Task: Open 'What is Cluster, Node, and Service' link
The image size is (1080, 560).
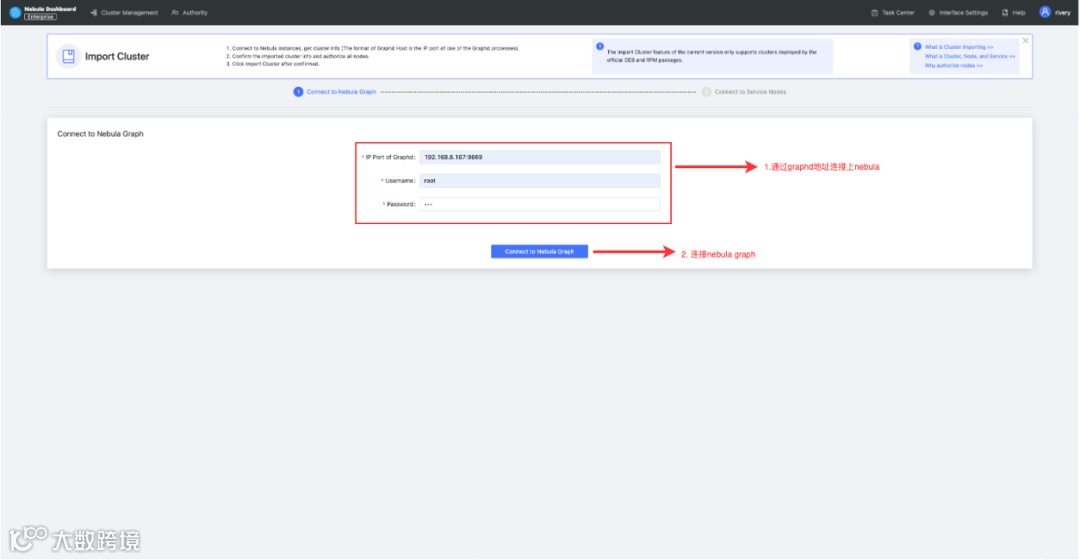Action: coord(970,56)
